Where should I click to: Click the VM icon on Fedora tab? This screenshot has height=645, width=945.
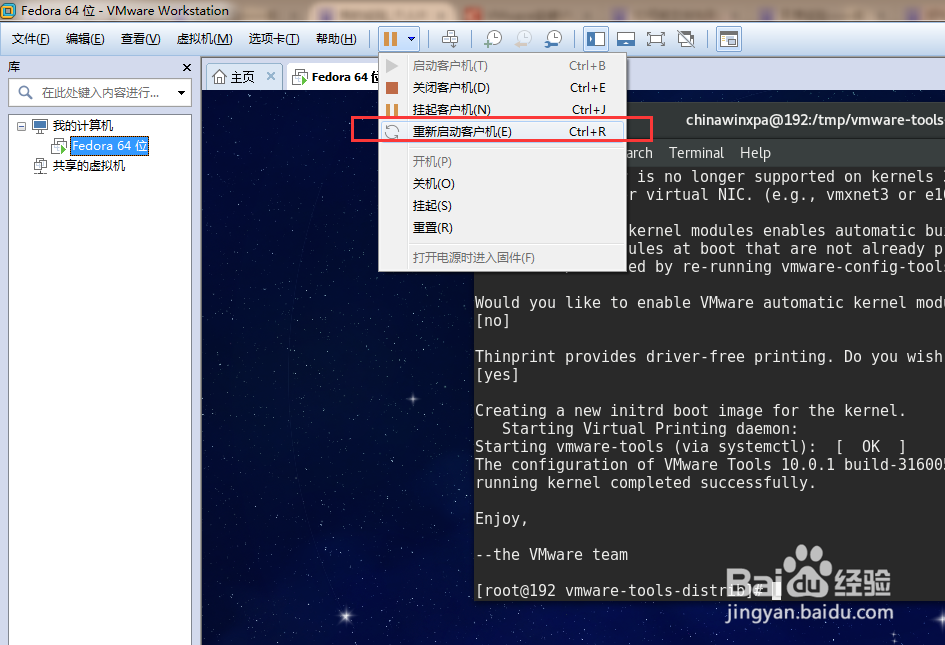pos(300,77)
